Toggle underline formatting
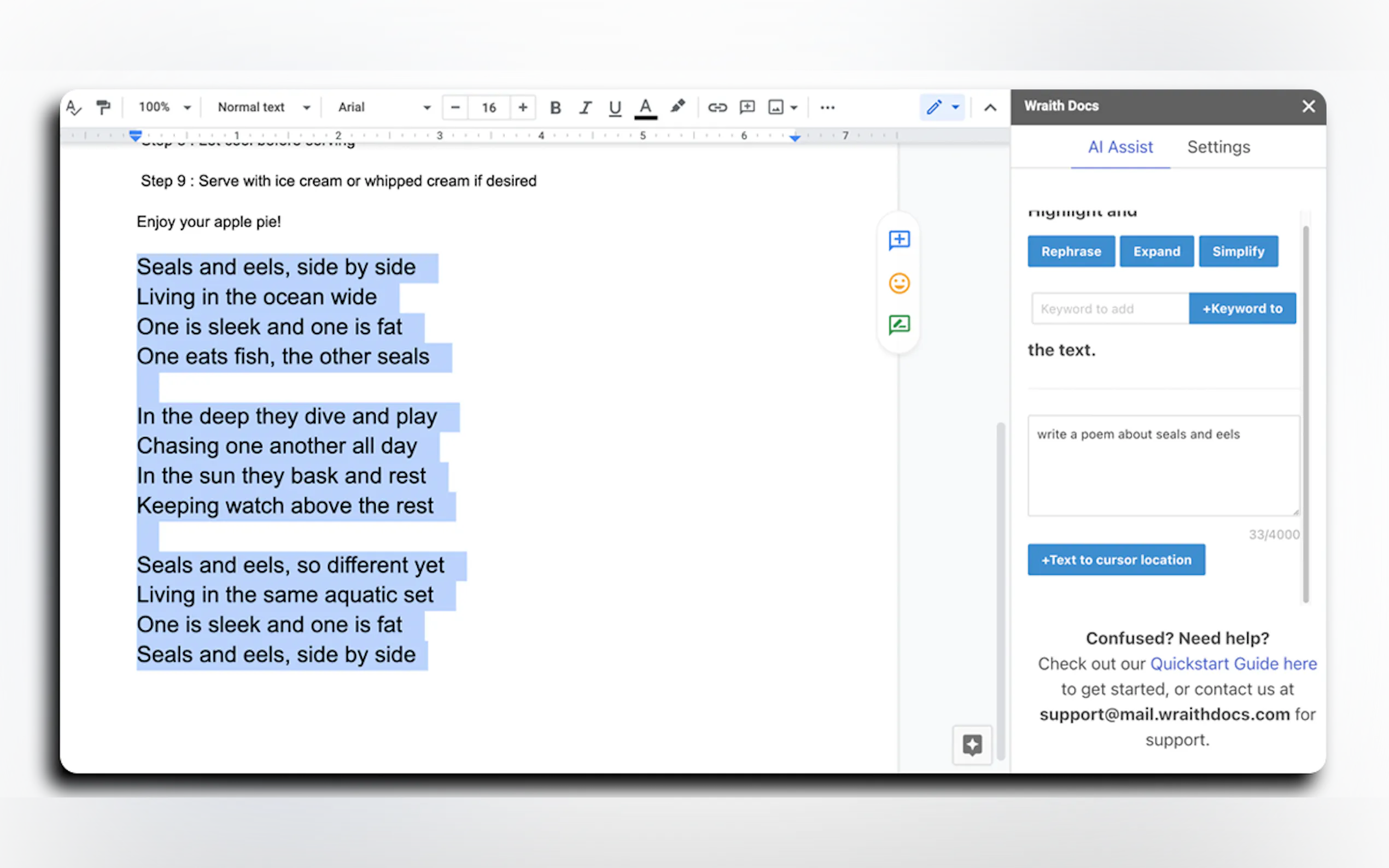Screen dimensions: 1389x868 [x=615, y=107]
